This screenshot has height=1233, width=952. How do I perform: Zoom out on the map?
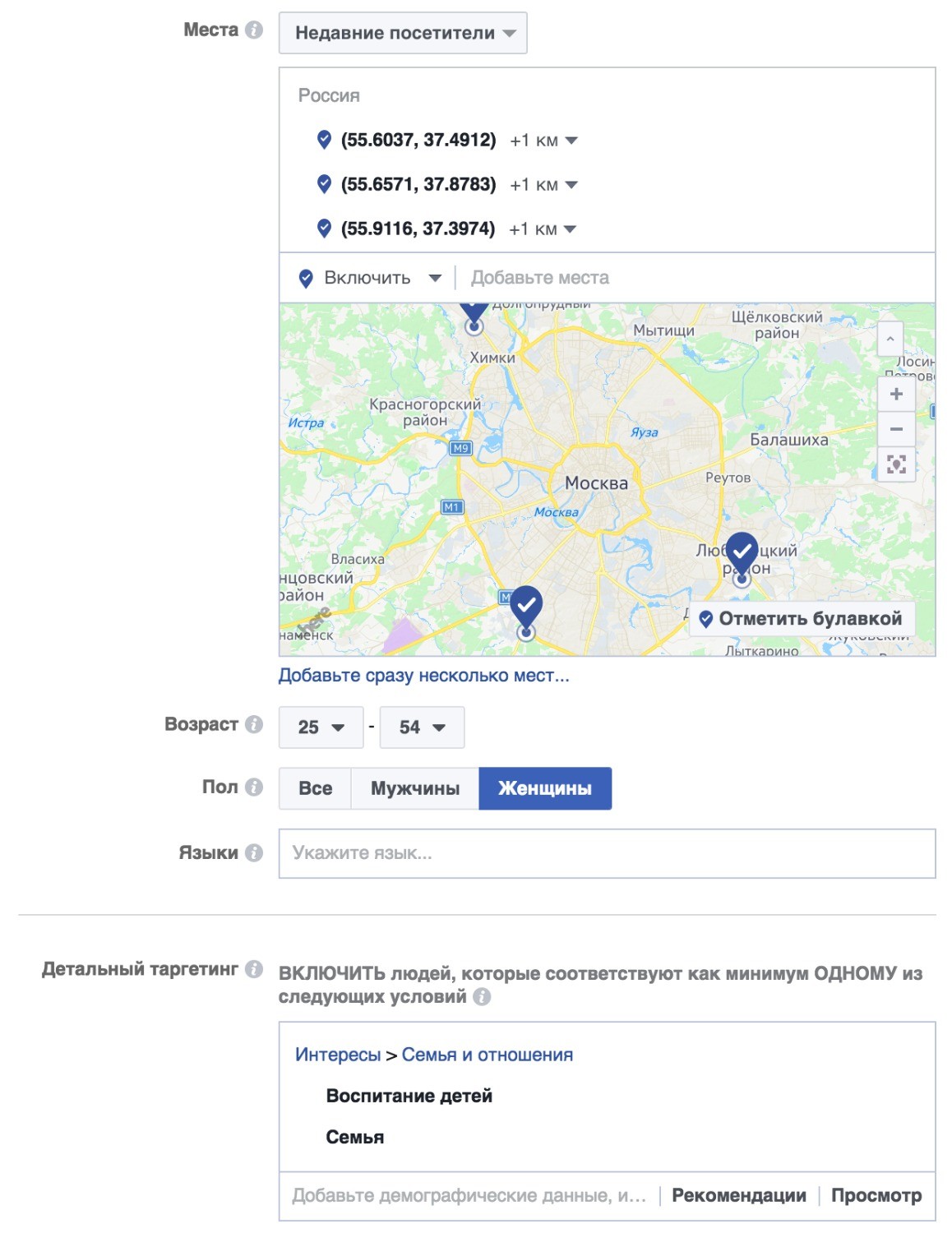tap(896, 429)
